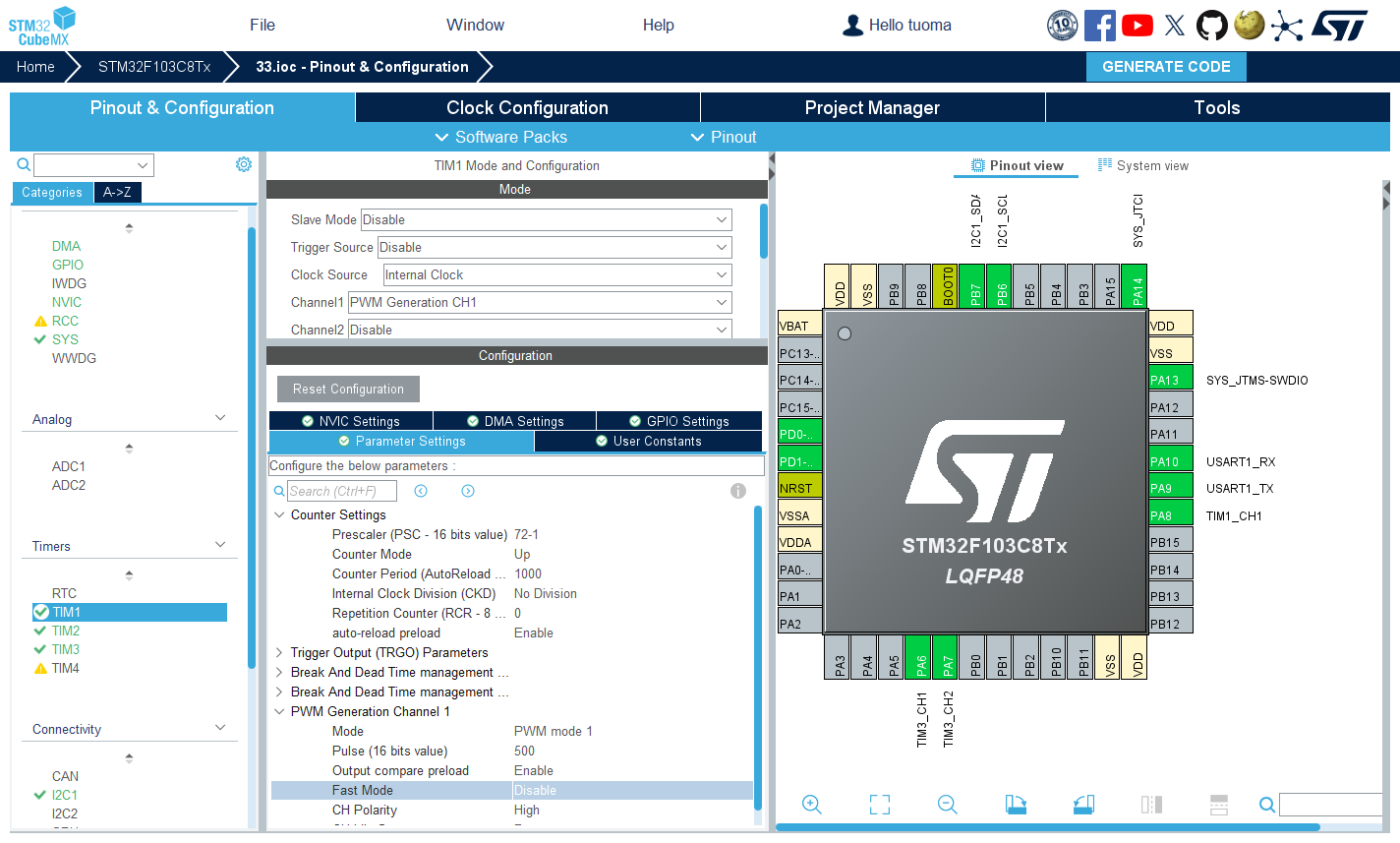Open the File menu

(x=262, y=25)
